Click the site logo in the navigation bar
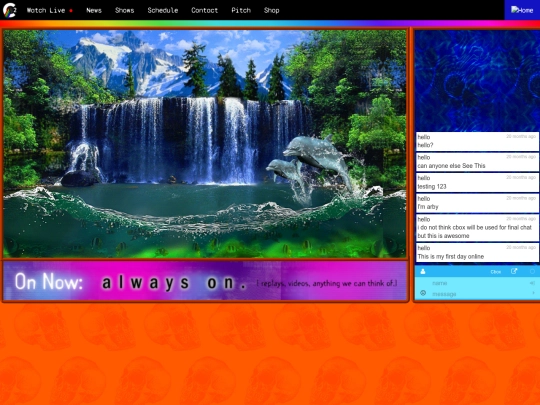Screen dimensions: 540x405 (x=10, y=10)
